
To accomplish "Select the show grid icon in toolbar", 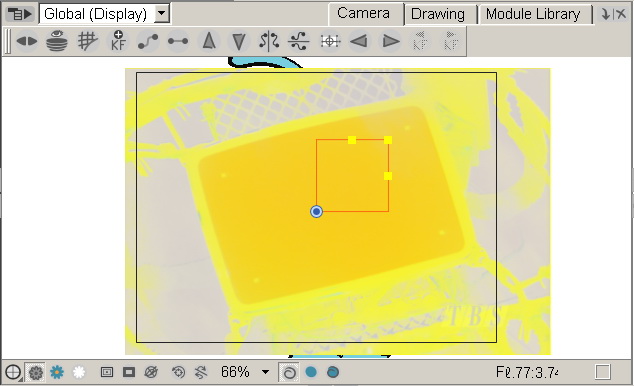I will [87, 41].
